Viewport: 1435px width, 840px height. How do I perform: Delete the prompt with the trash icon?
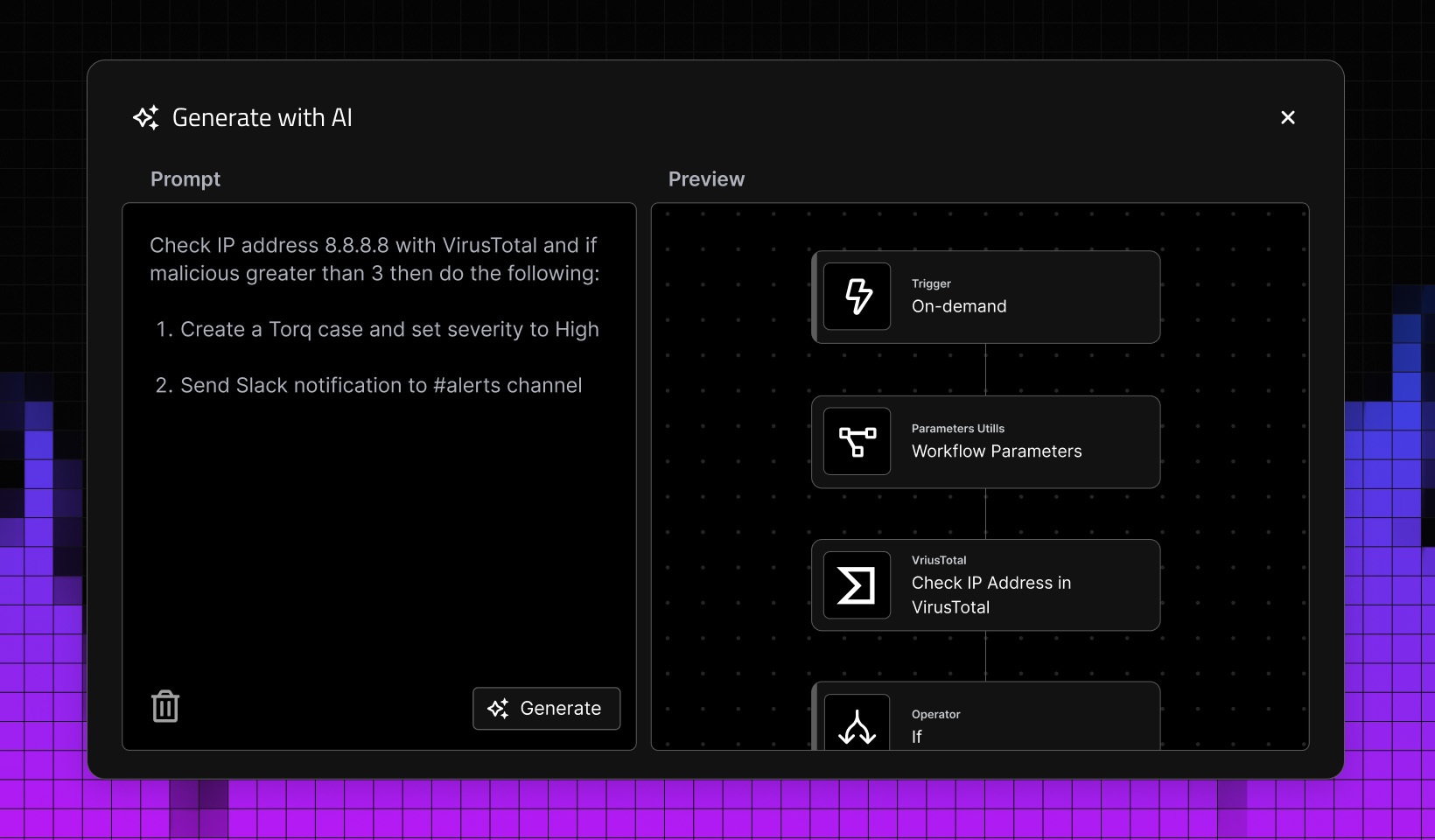[x=165, y=707]
